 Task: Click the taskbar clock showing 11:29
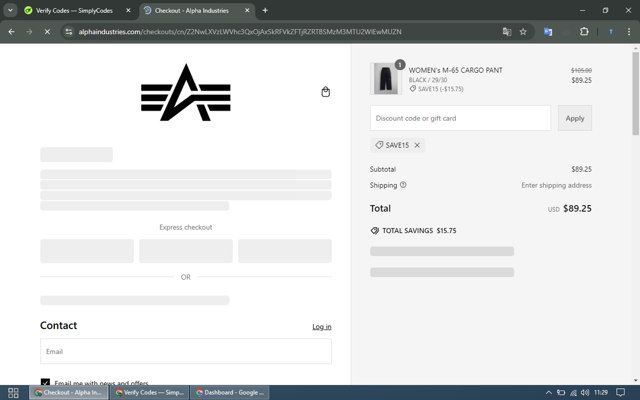point(601,393)
